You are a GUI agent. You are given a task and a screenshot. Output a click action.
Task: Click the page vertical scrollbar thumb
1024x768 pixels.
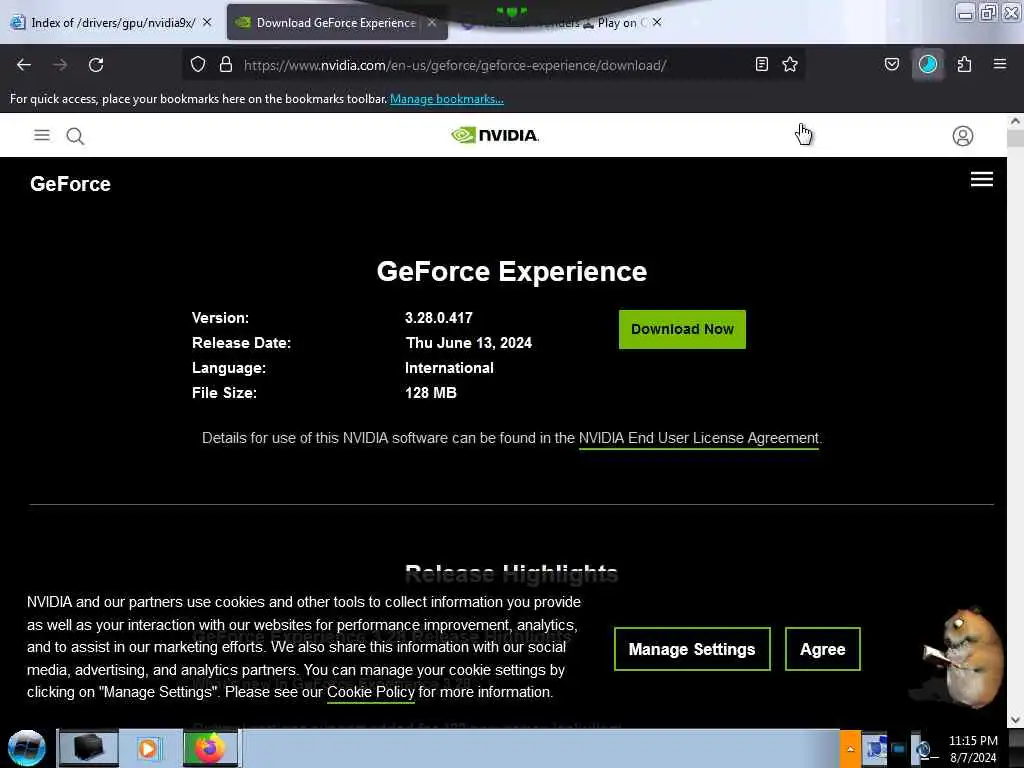click(x=1015, y=138)
